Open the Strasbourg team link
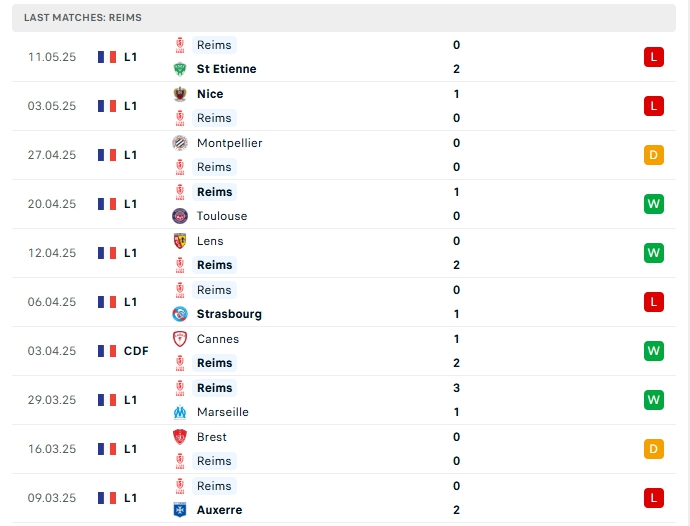The height and width of the screenshot is (526, 690). 229,314
